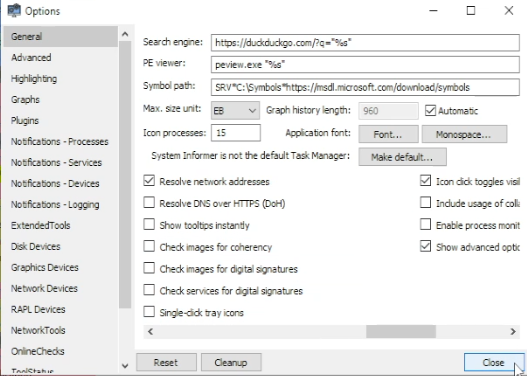The height and width of the screenshot is (376, 527).
Task: Toggle Show advanced options checkbox
Action: 425,247
